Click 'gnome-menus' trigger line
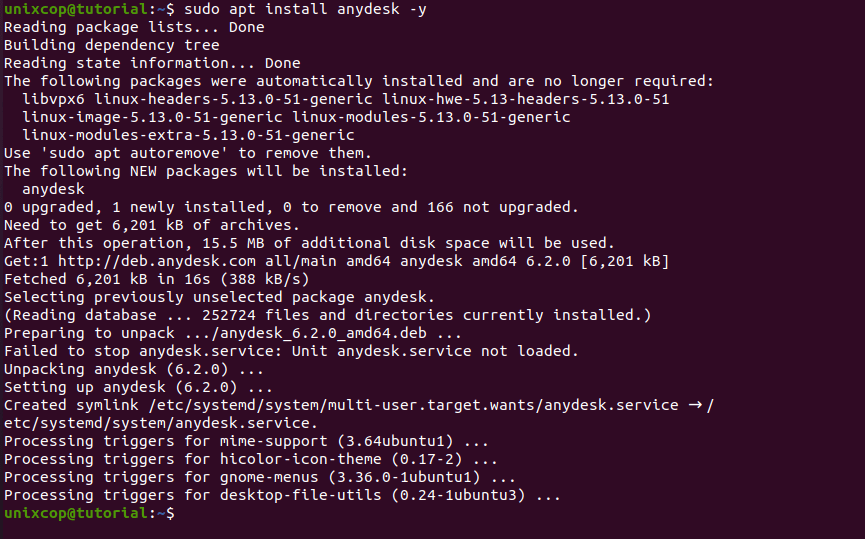This screenshot has width=865, height=539. (260, 477)
